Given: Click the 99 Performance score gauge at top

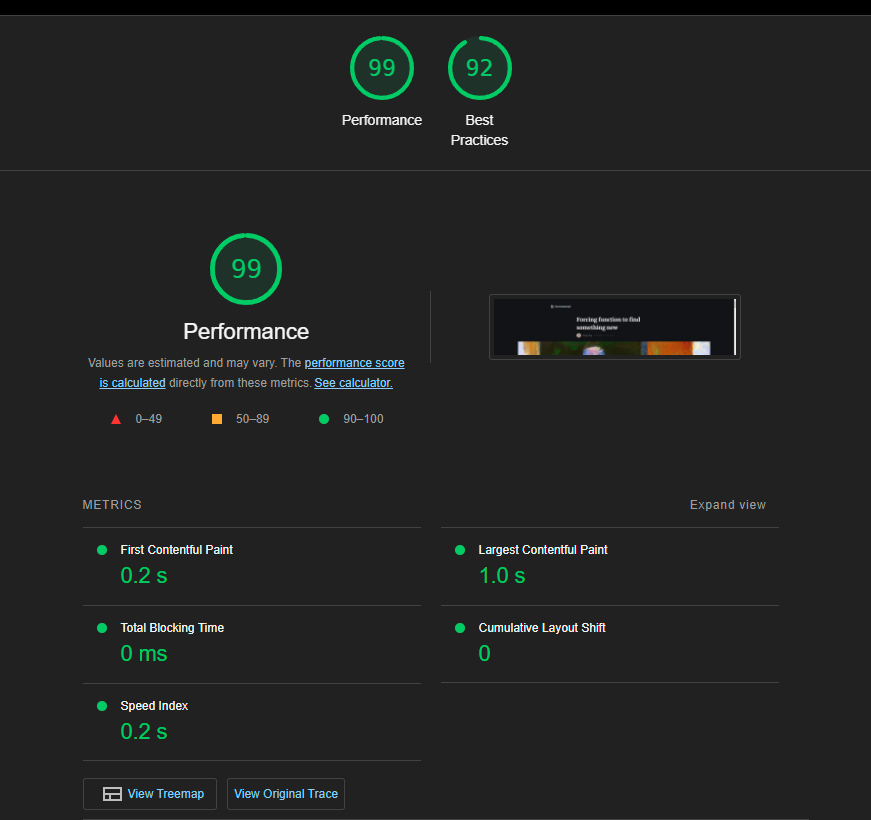Looking at the screenshot, I should 382,68.
